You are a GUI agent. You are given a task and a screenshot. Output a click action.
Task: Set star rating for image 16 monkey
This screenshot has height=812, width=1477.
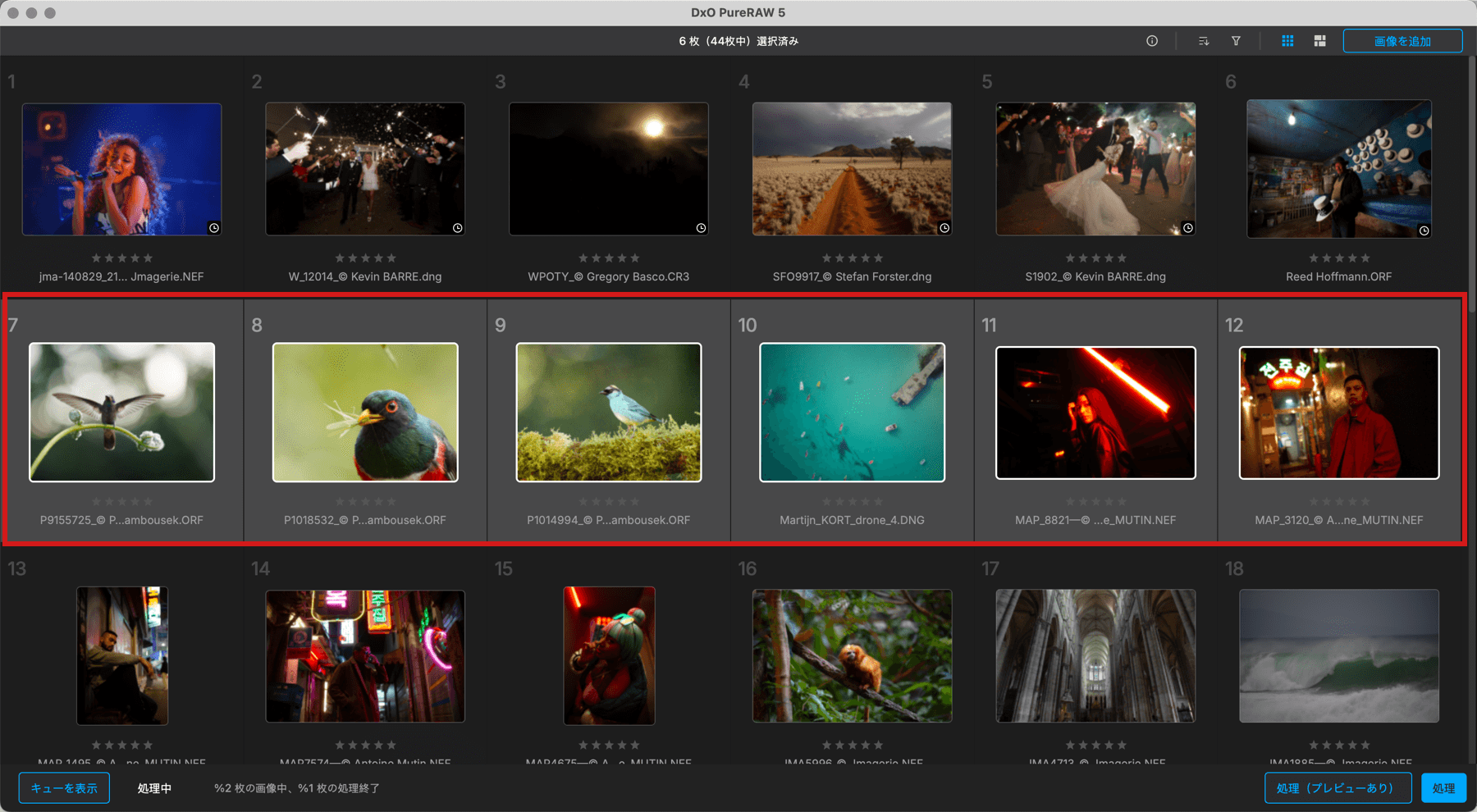point(852,745)
